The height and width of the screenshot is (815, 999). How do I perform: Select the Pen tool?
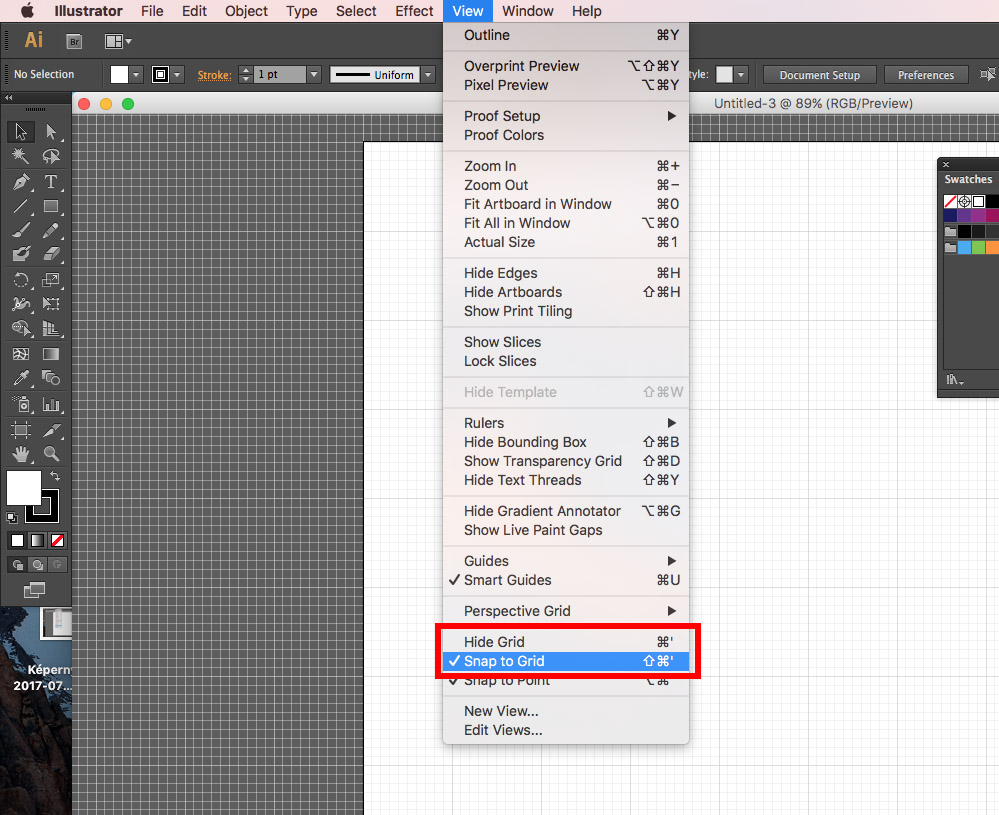pos(21,182)
